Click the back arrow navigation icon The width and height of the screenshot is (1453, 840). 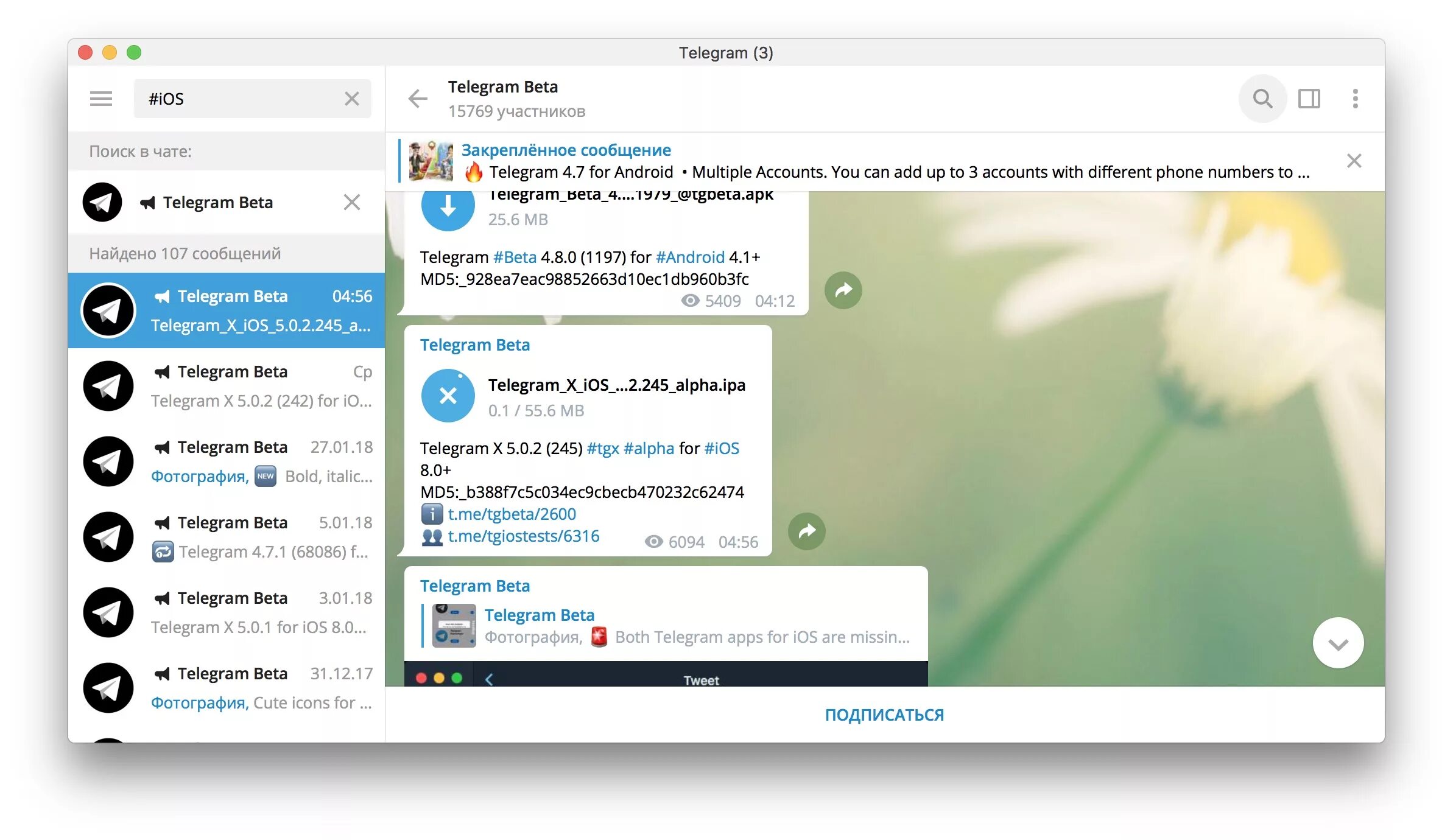pos(417,98)
